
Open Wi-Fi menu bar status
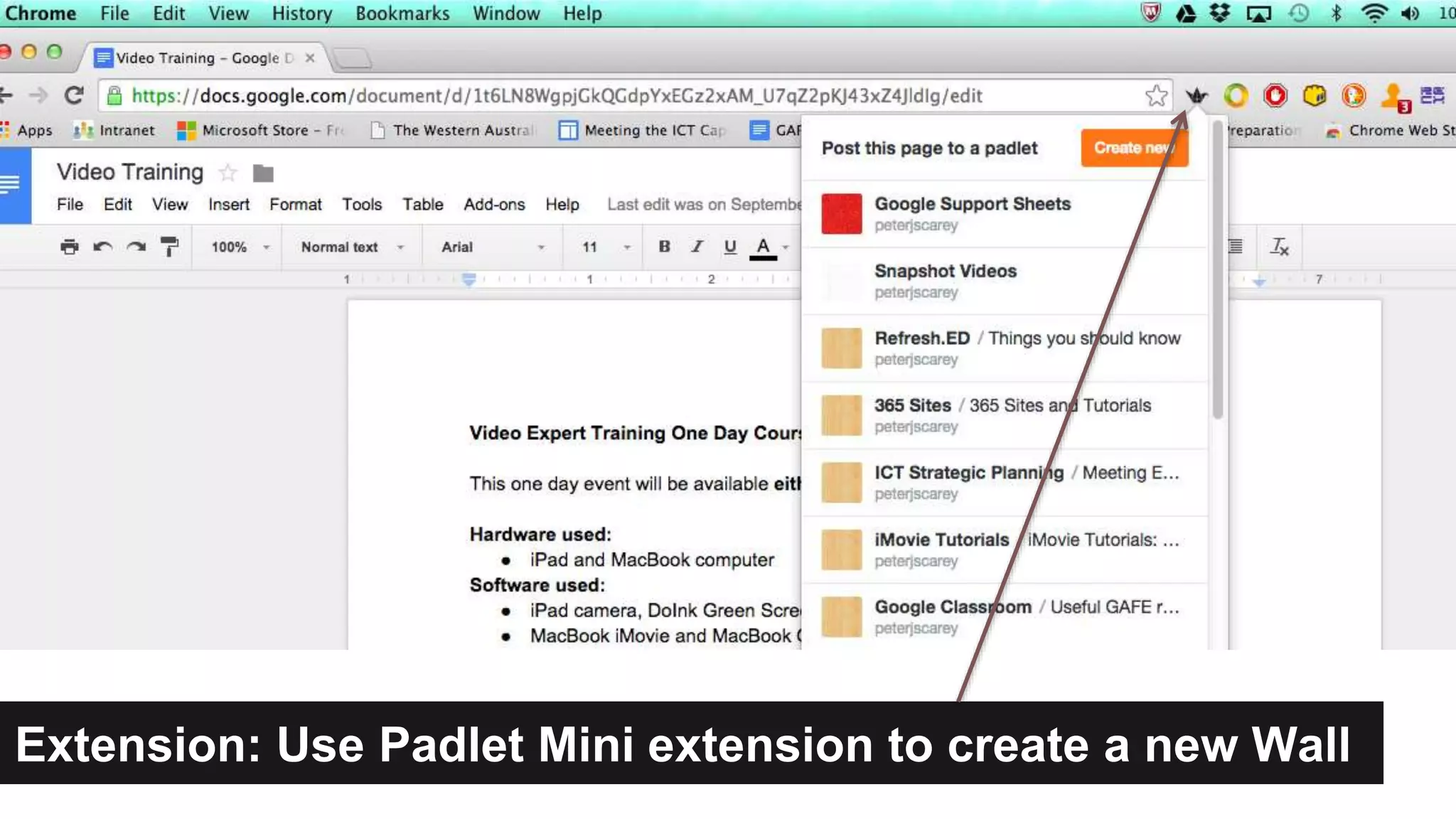point(1374,13)
